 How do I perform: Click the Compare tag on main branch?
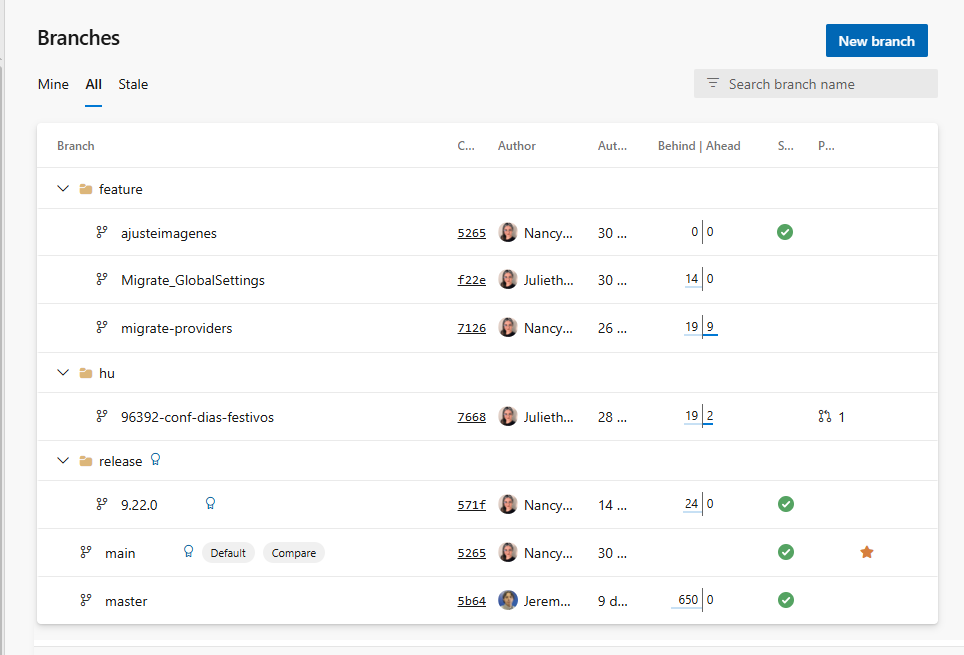coord(294,553)
